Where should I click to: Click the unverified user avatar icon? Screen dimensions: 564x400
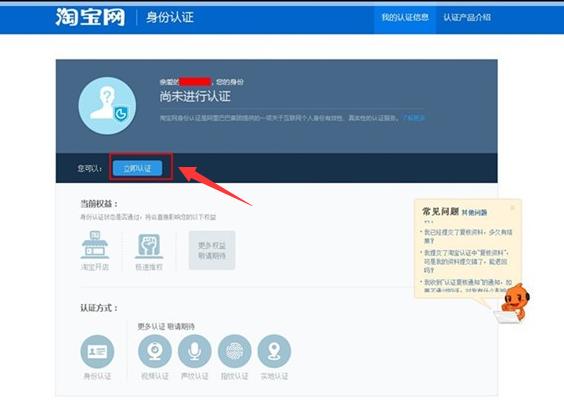(x=107, y=106)
